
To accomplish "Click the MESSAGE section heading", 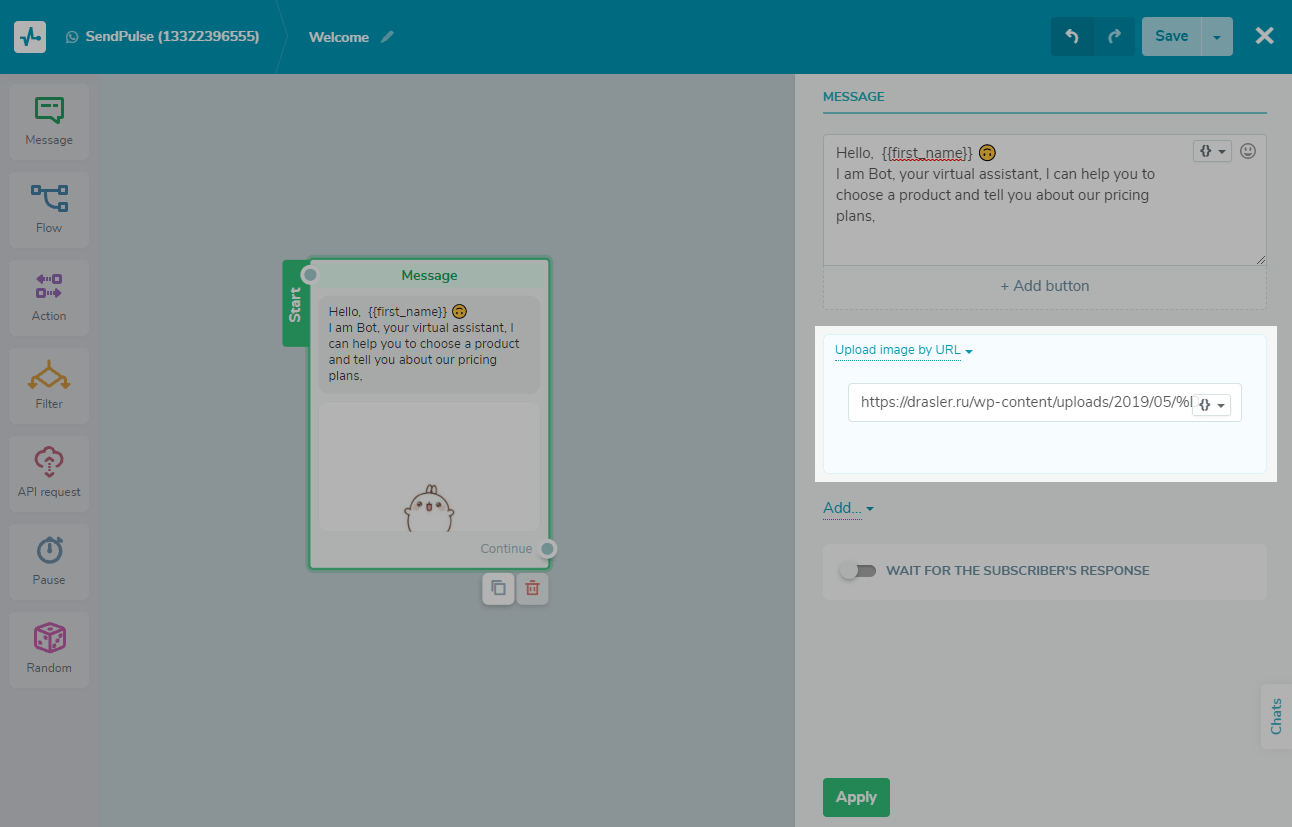I will pyautogui.click(x=854, y=97).
